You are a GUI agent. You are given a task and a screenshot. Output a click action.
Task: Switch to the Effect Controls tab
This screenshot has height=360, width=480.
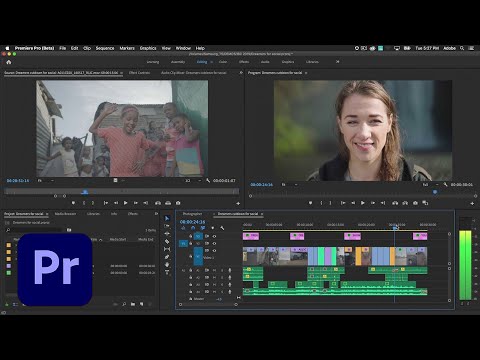[139, 72]
